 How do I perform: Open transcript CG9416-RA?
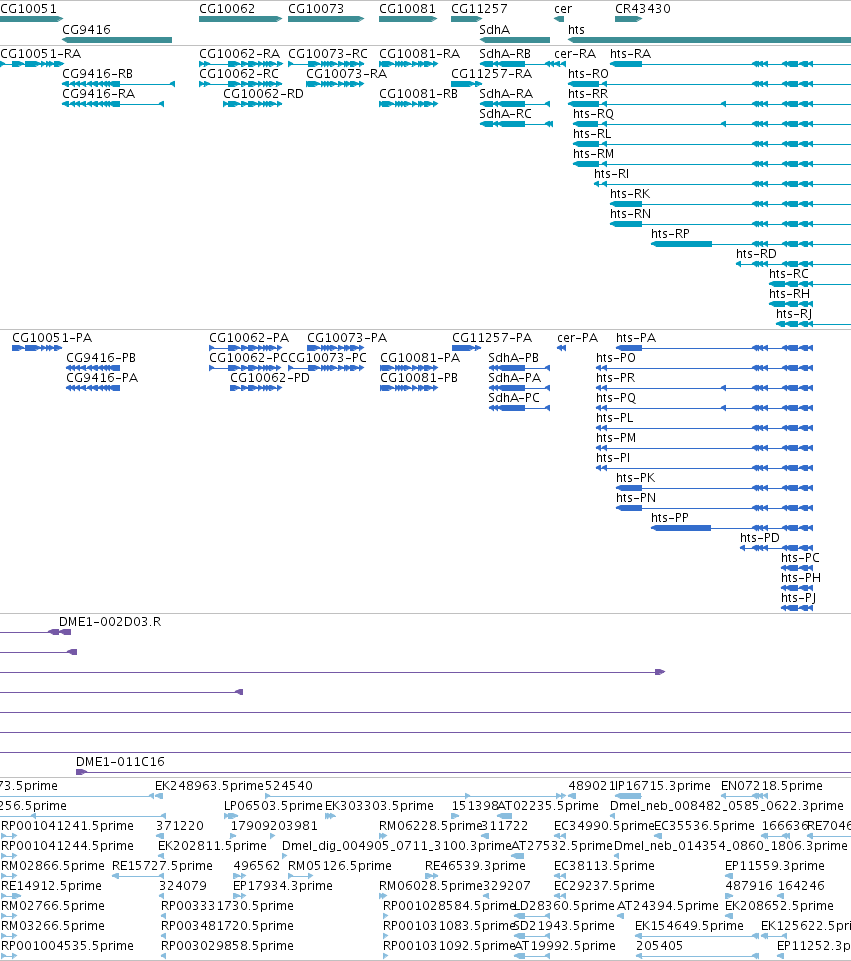tap(113, 104)
